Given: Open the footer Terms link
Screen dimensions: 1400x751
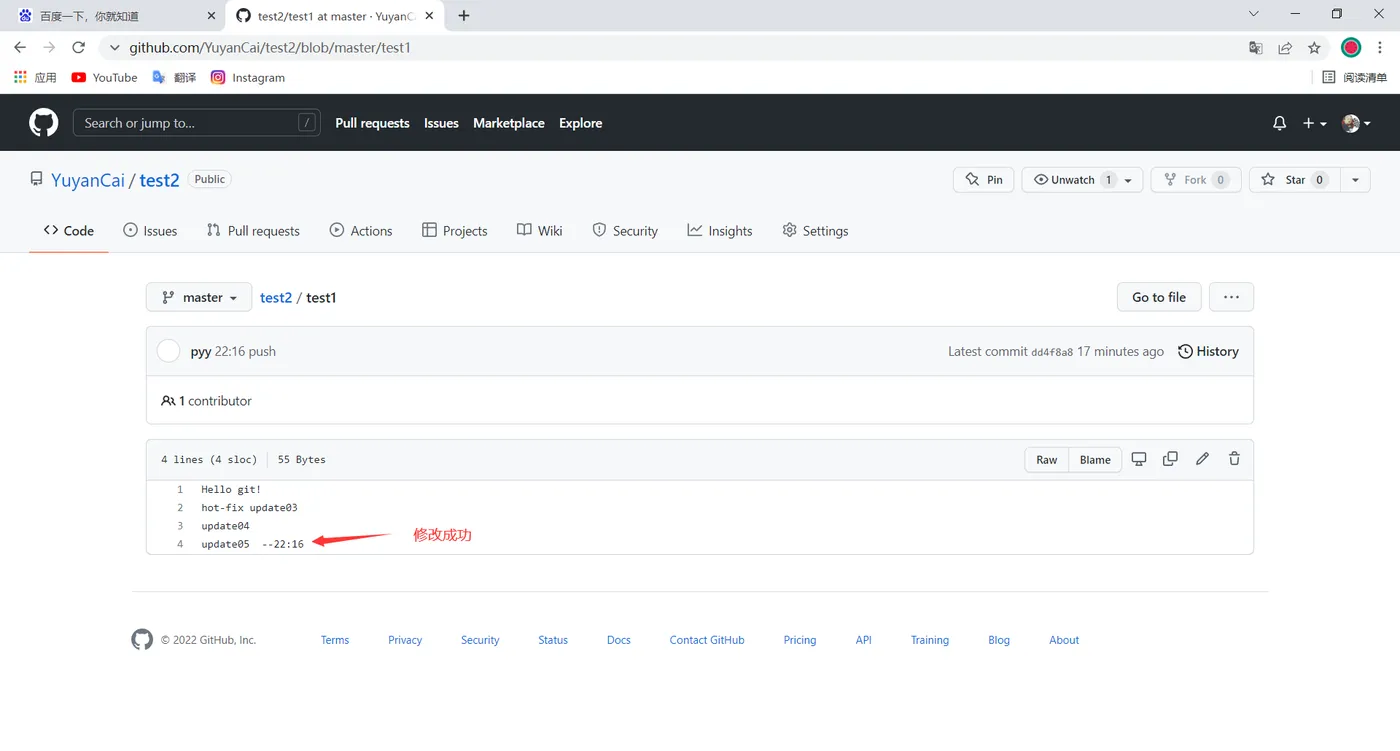Looking at the screenshot, I should click(335, 640).
